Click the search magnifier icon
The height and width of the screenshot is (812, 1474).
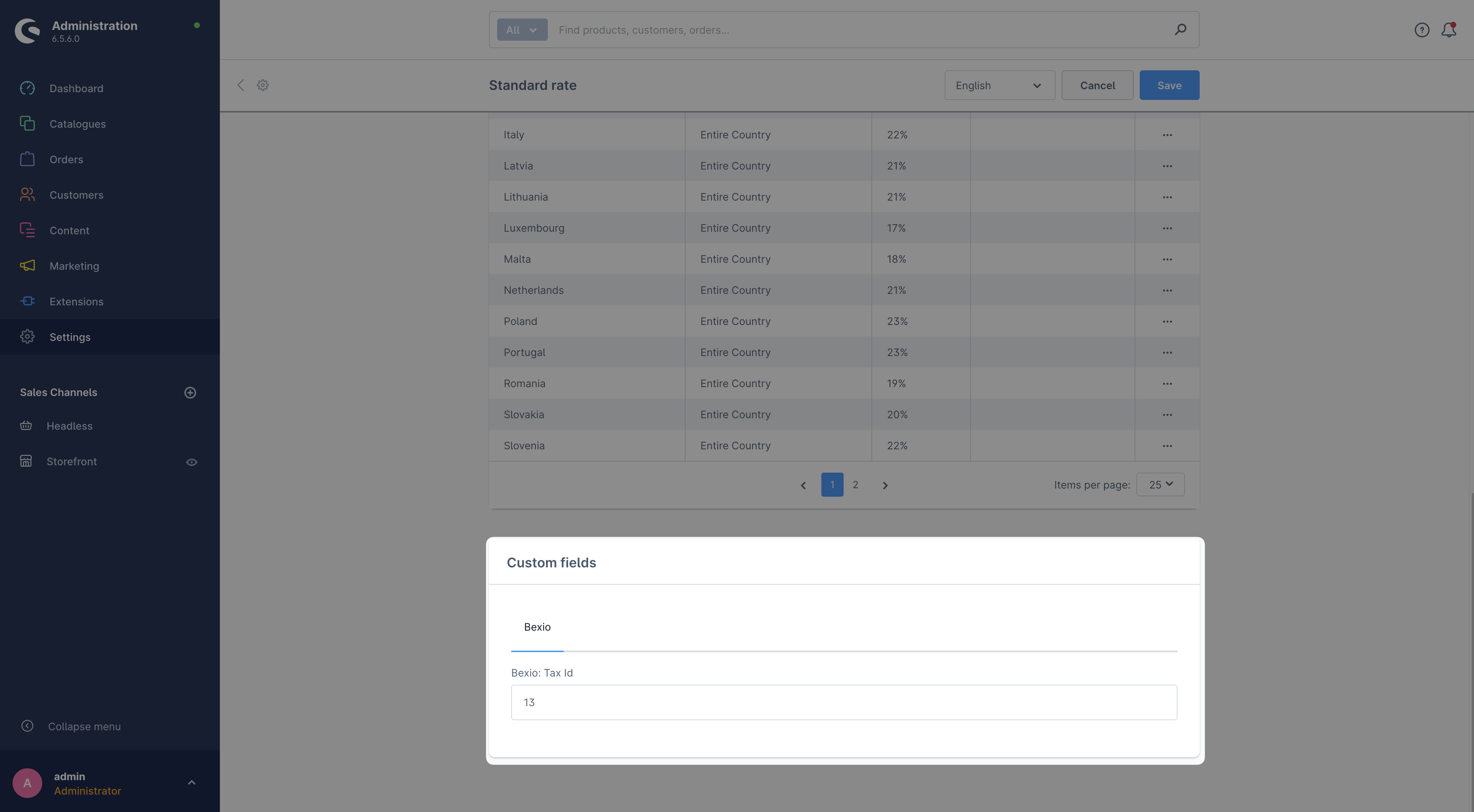click(1180, 30)
